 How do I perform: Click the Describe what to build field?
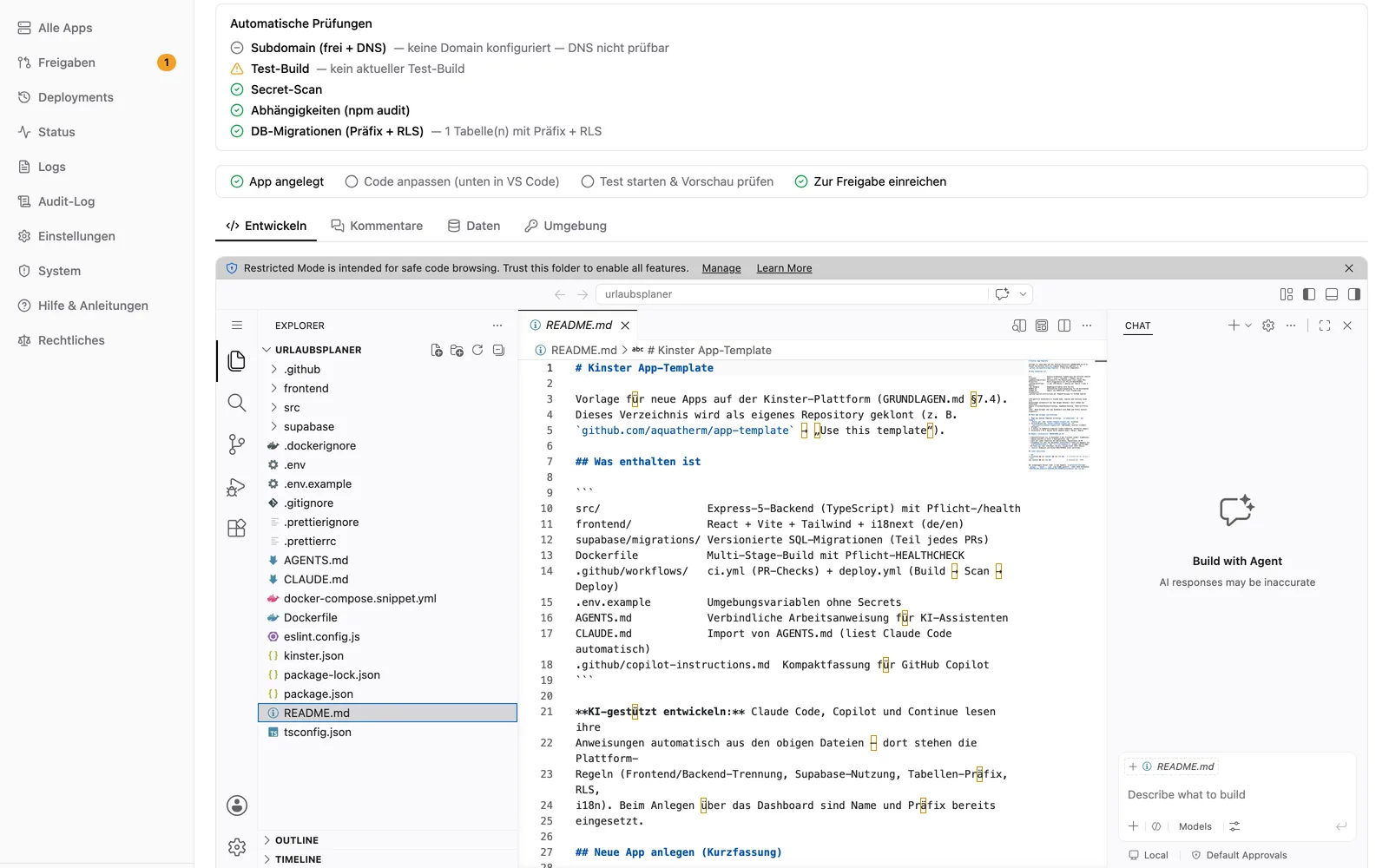(1236, 795)
